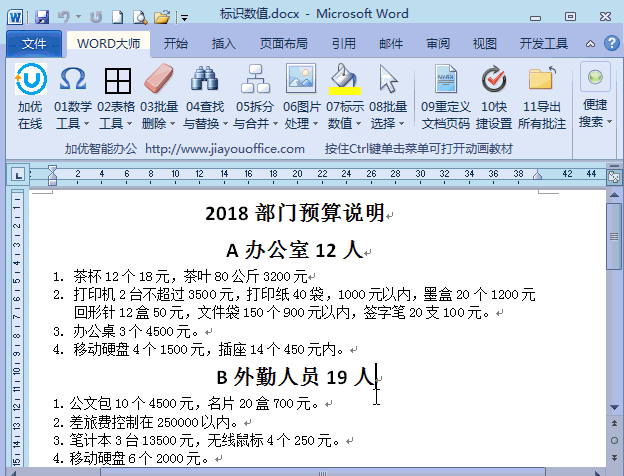Open the 文件 menu
Viewport: 624px width, 476px height.
pyautogui.click(x=34, y=43)
